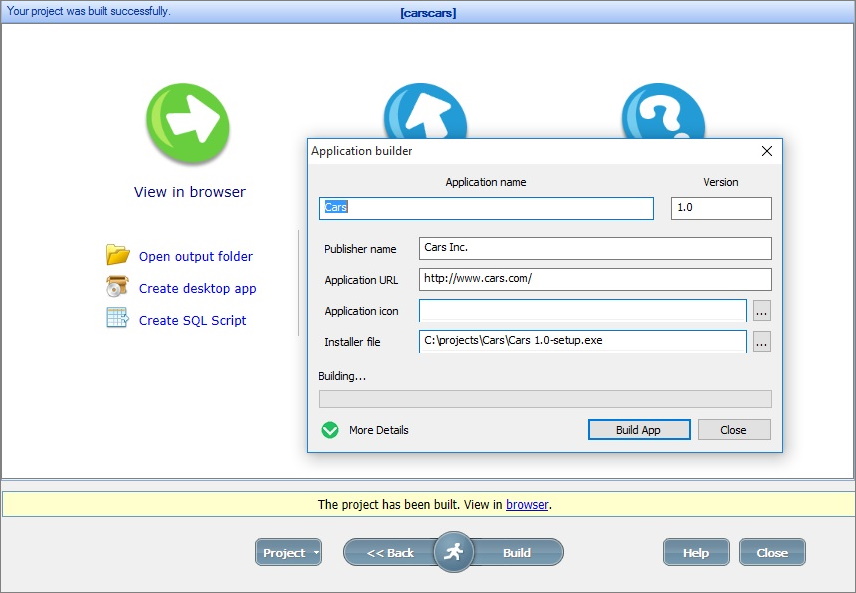This screenshot has width=856, height=593.
Task: Open the Project dropdown button
Action: click(x=288, y=553)
